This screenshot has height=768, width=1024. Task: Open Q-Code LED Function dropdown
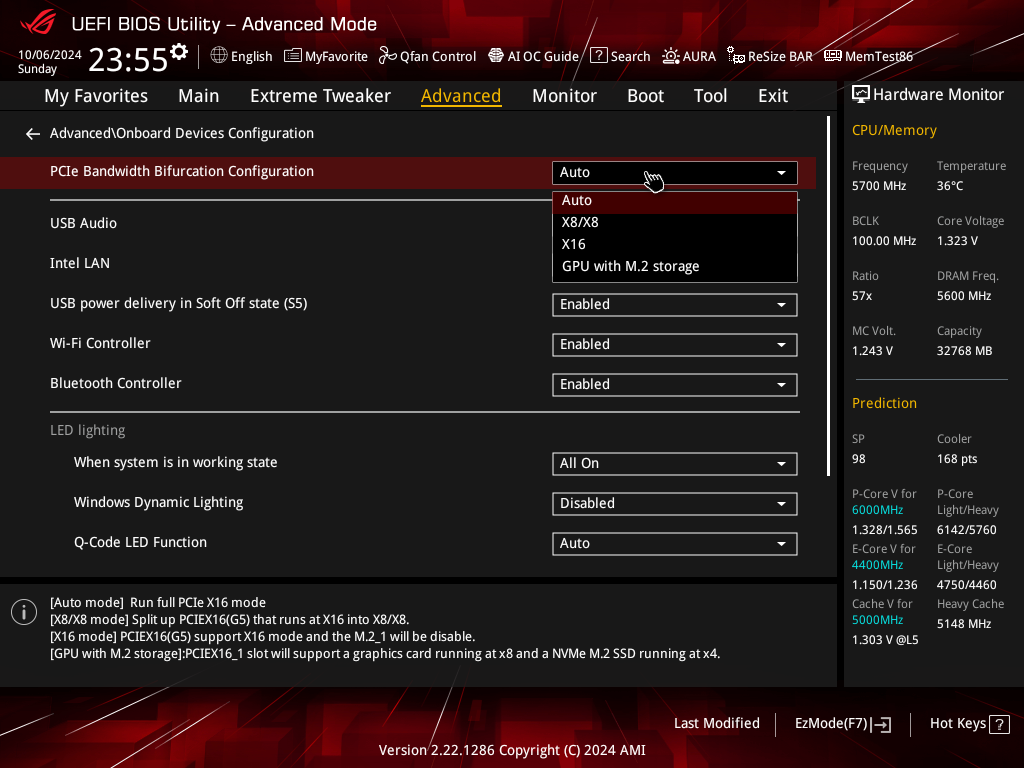click(675, 543)
